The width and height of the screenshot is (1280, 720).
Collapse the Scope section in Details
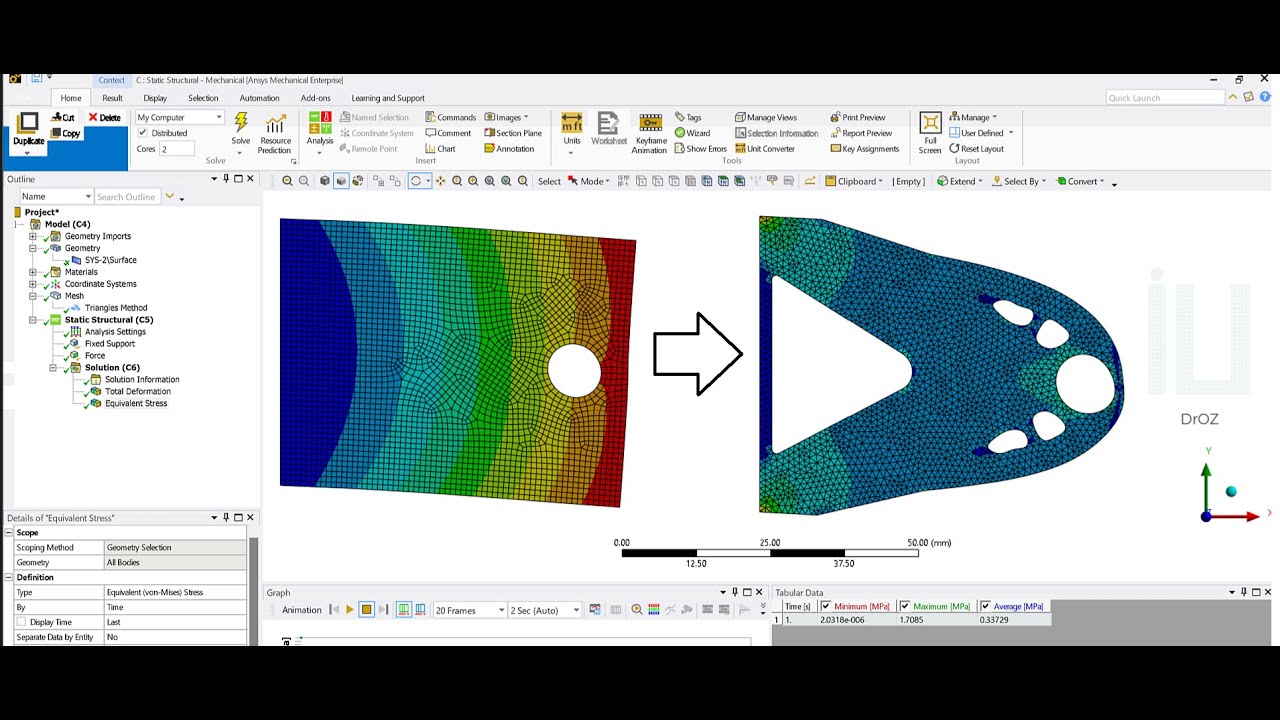(8, 533)
